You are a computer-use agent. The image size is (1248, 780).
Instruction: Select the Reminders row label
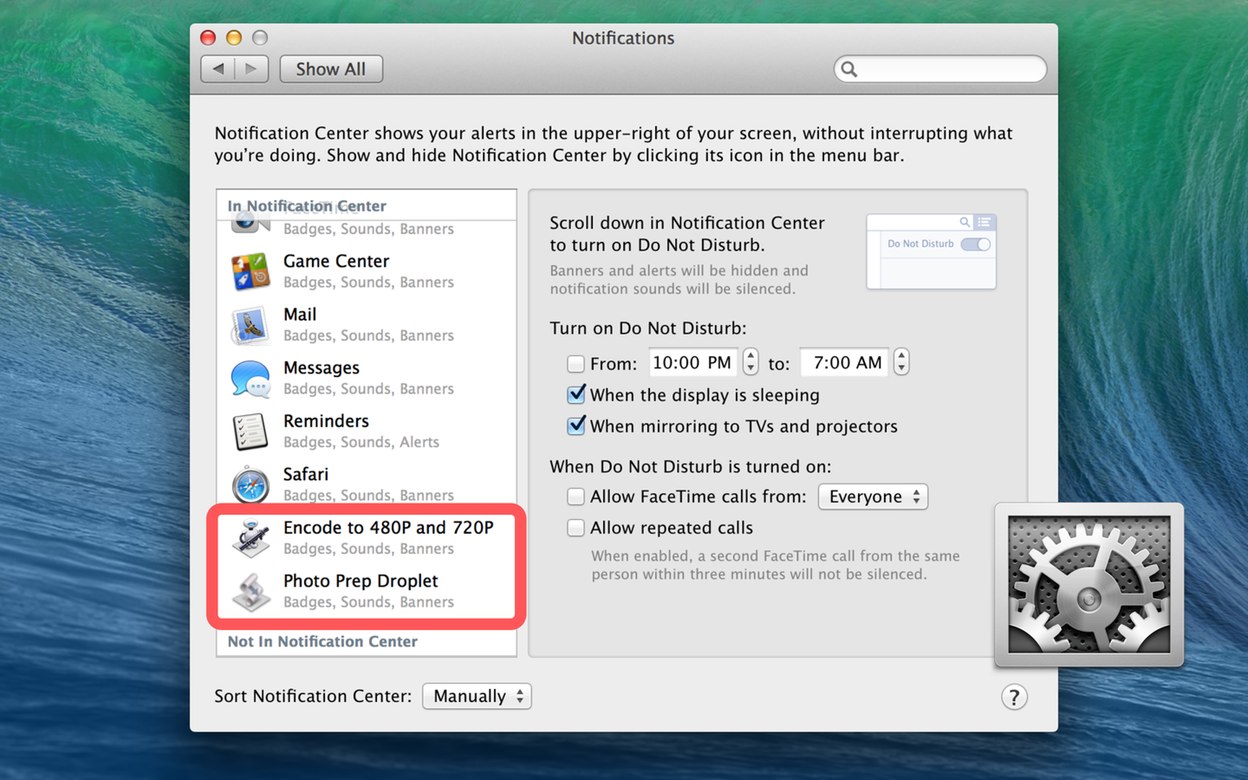tap(326, 421)
